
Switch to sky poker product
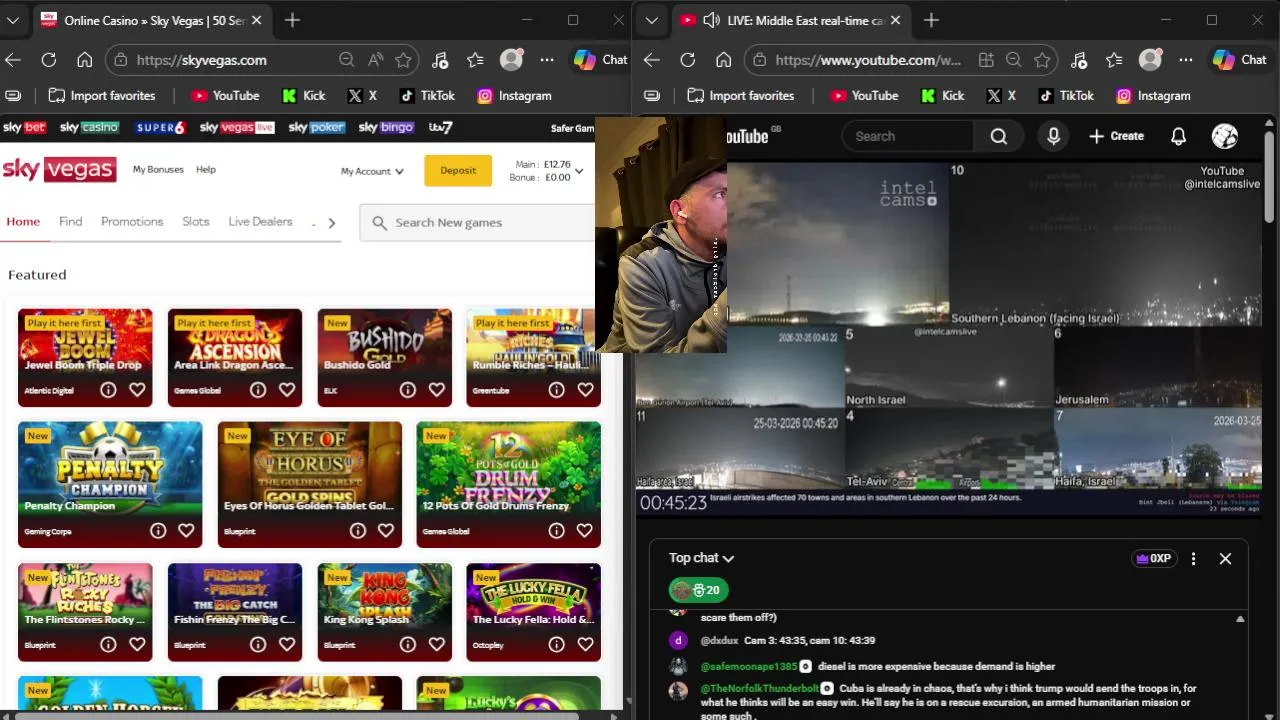(x=317, y=128)
